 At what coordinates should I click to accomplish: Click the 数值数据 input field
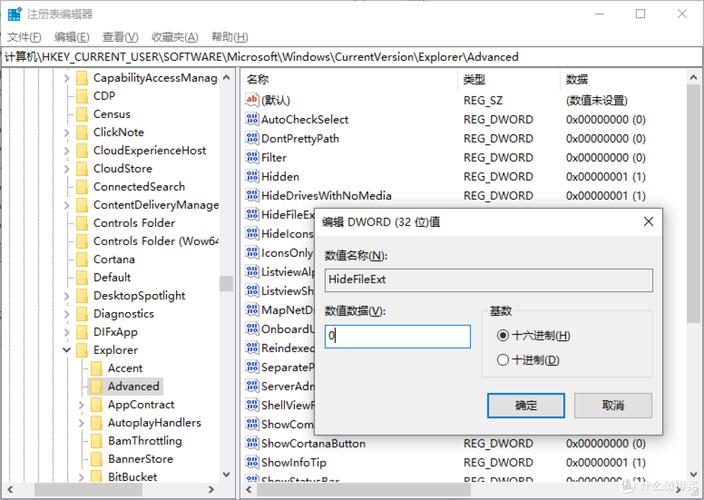(397, 336)
